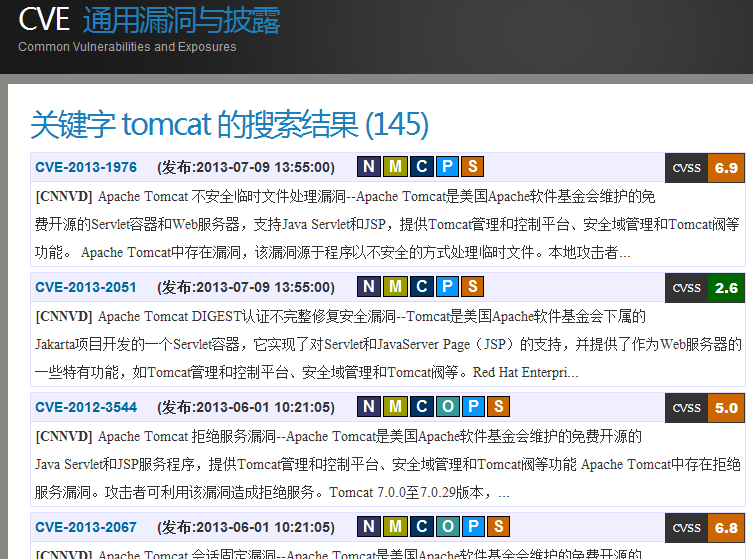The width and height of the screenshot is (753, 559).
Task: Click the CVSS 5.0 score badge
Action: [704, 408]
